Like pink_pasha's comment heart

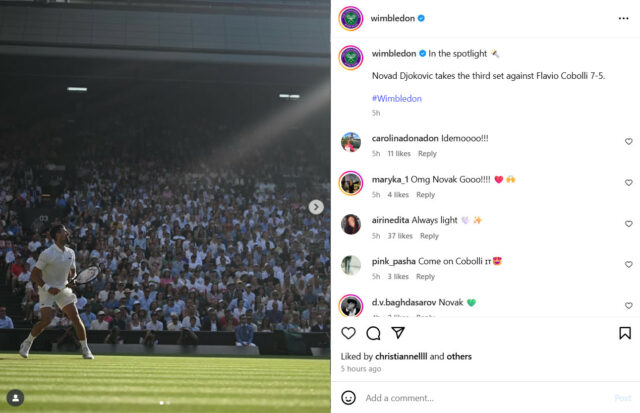click(x=629, y=264)
